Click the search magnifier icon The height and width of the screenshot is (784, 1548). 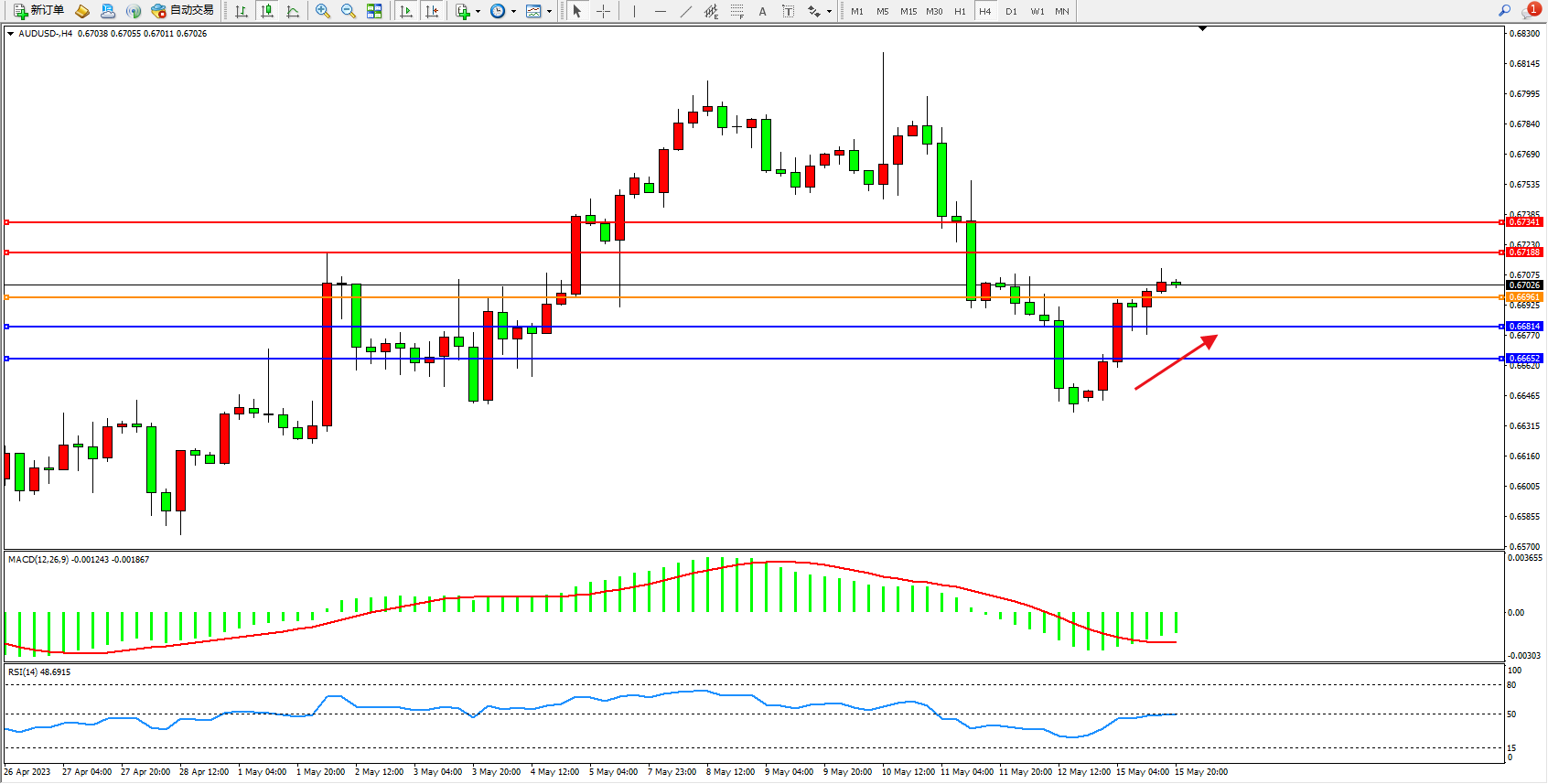(x=1504, y=11)
